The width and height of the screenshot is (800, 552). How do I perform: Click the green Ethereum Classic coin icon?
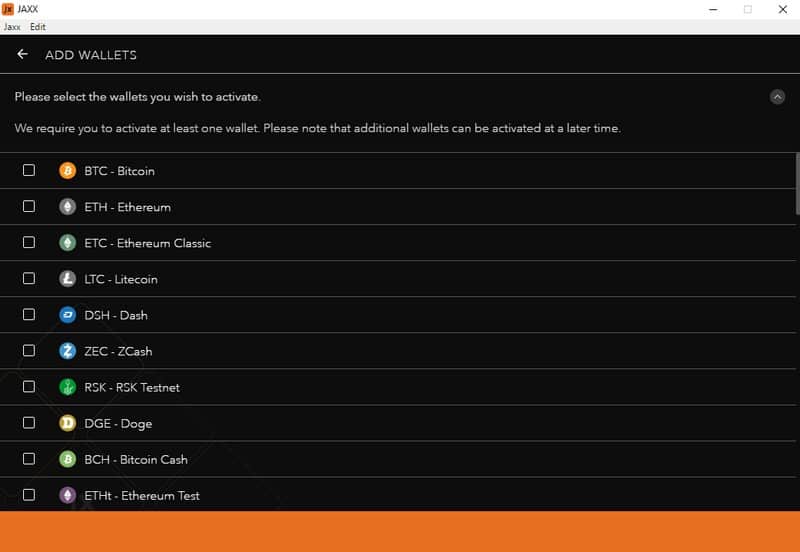point(67,243)
